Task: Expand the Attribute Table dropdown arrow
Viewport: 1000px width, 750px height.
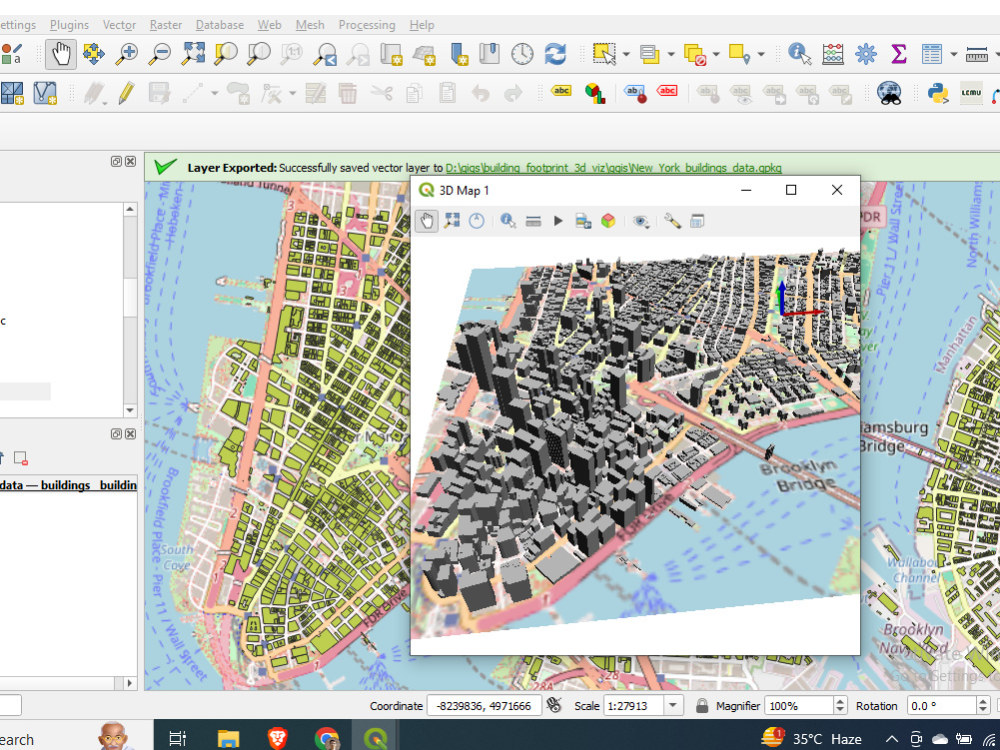Action: [x=953, y=55]
